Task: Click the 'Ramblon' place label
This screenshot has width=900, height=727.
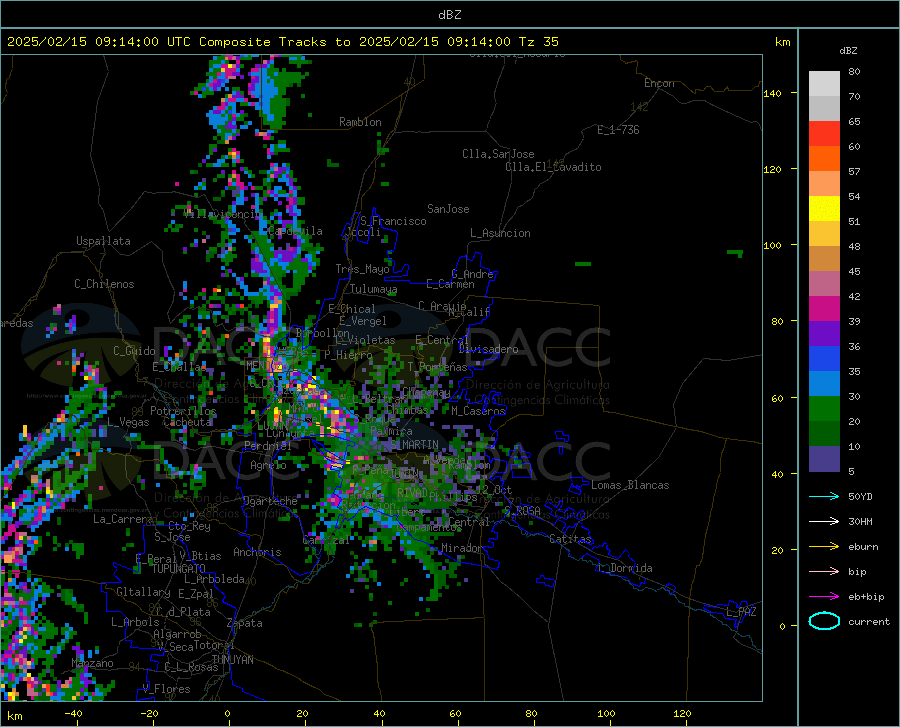Action: pyautogui.click(x=360, y=122)
